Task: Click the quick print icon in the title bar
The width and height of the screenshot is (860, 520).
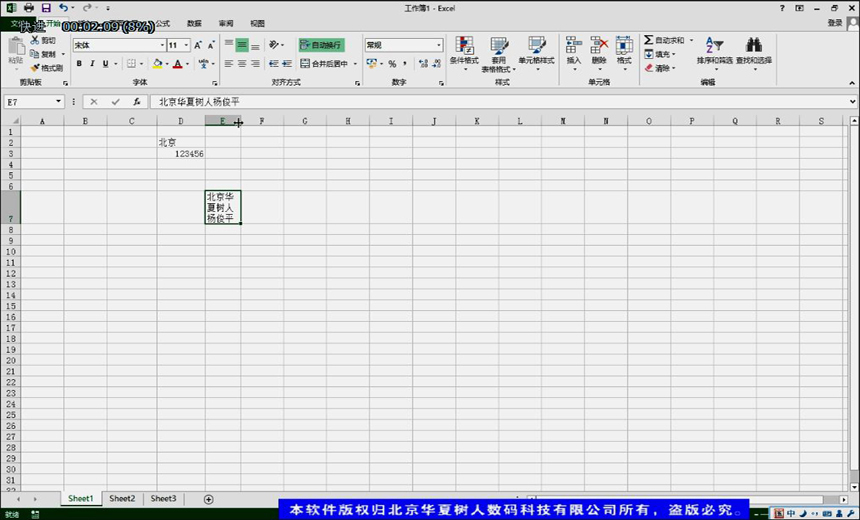Action: point(29,8)
